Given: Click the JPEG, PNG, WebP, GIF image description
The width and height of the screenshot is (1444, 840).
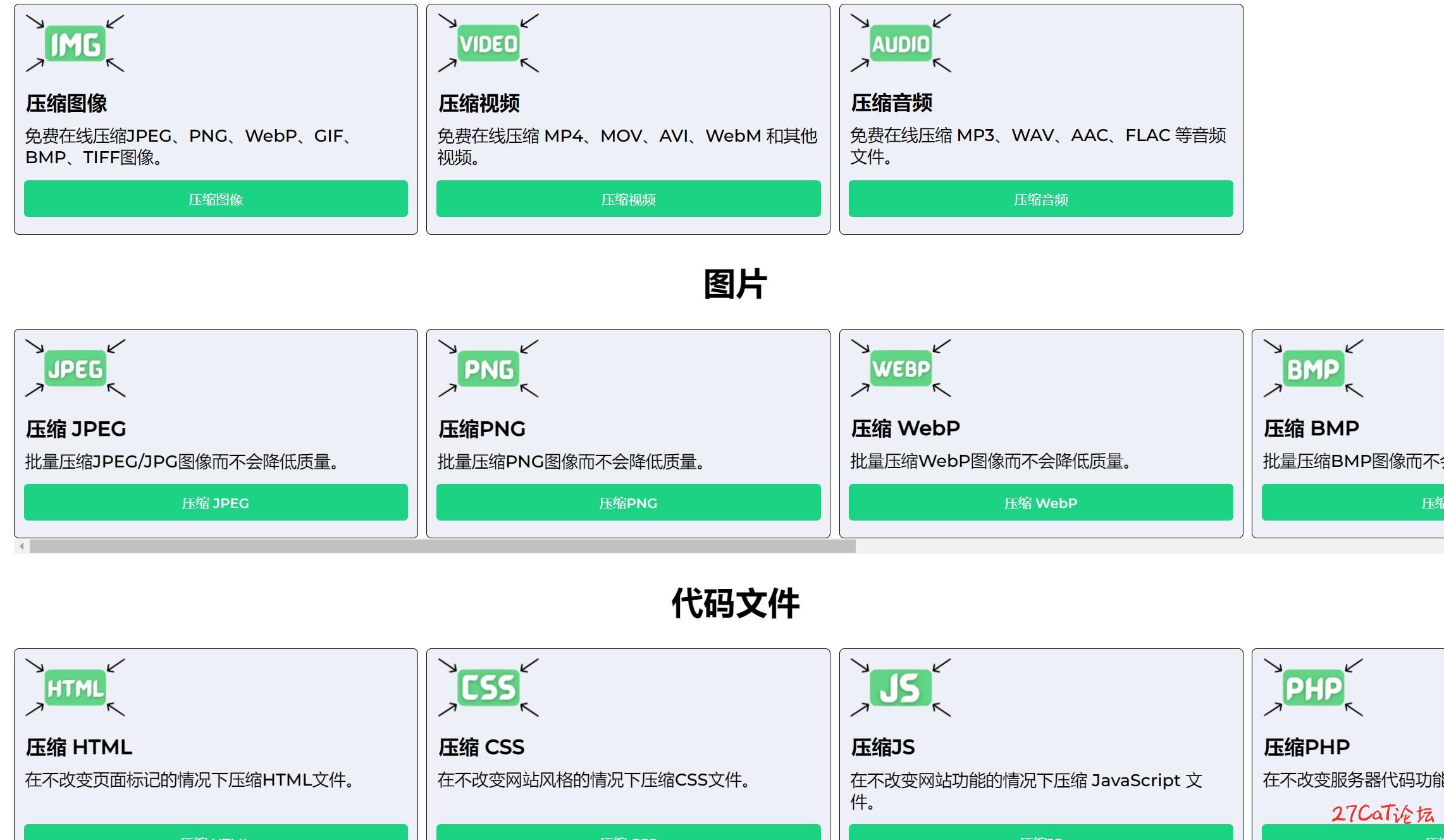Looking at the screenshot, I should 190,146.
